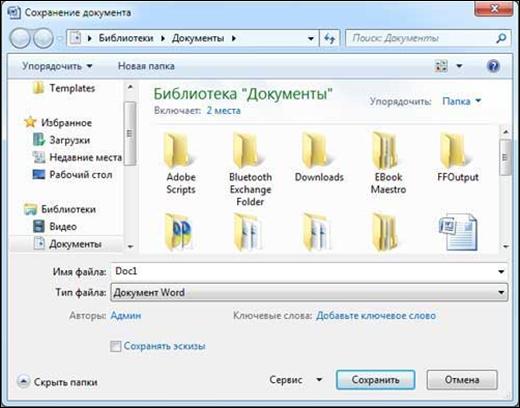Click the Сохранить button
This screenshot has height=408, width=520.
click(375, 380)
